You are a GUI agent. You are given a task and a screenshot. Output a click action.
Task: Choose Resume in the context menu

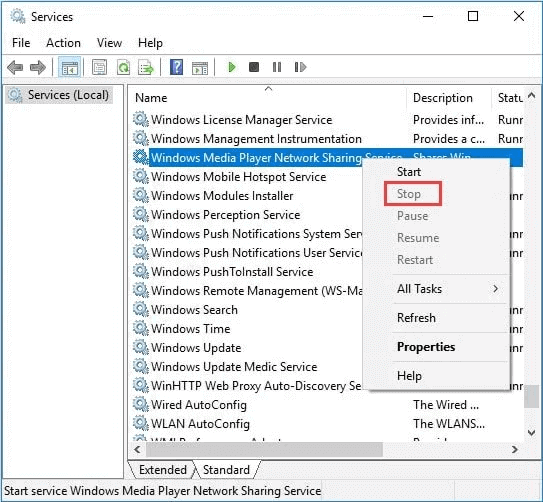click(418, 238)
